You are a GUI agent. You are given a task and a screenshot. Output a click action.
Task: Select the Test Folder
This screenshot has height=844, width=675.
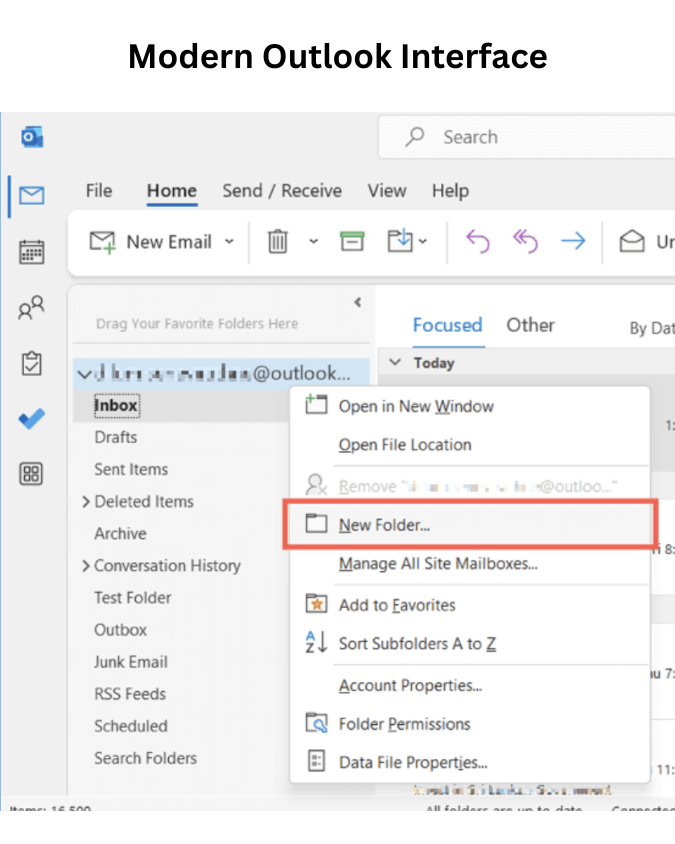click(x=133, y=597)
